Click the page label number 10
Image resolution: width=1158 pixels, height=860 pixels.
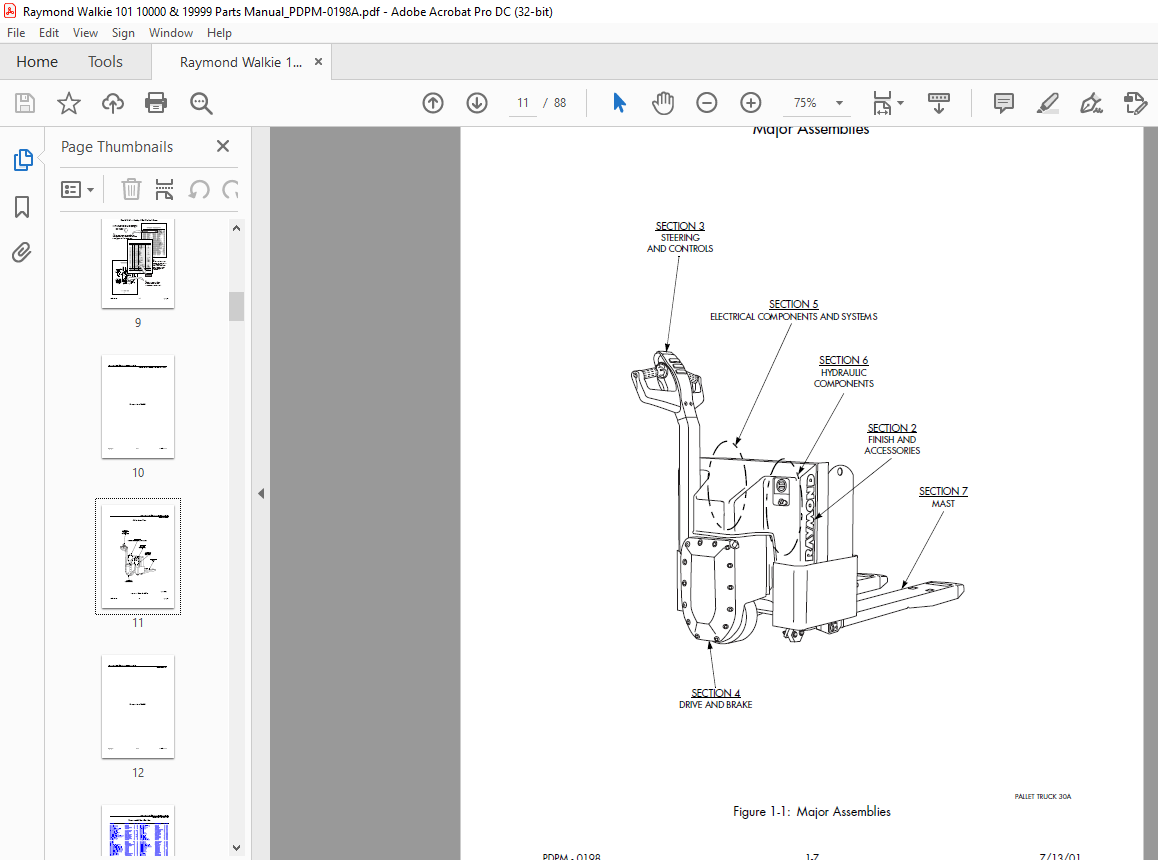138,473
